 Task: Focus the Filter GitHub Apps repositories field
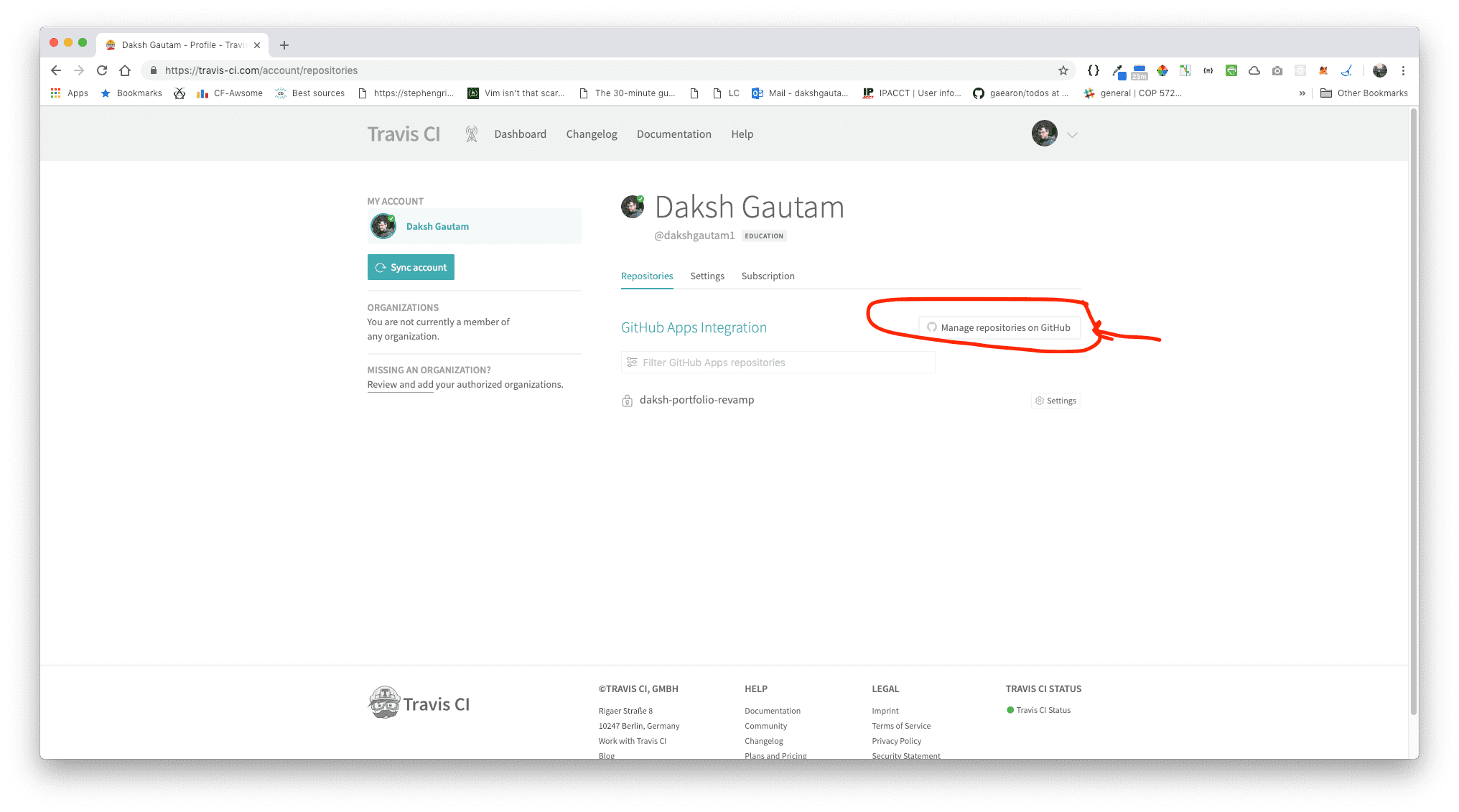(x=778, y=363)
